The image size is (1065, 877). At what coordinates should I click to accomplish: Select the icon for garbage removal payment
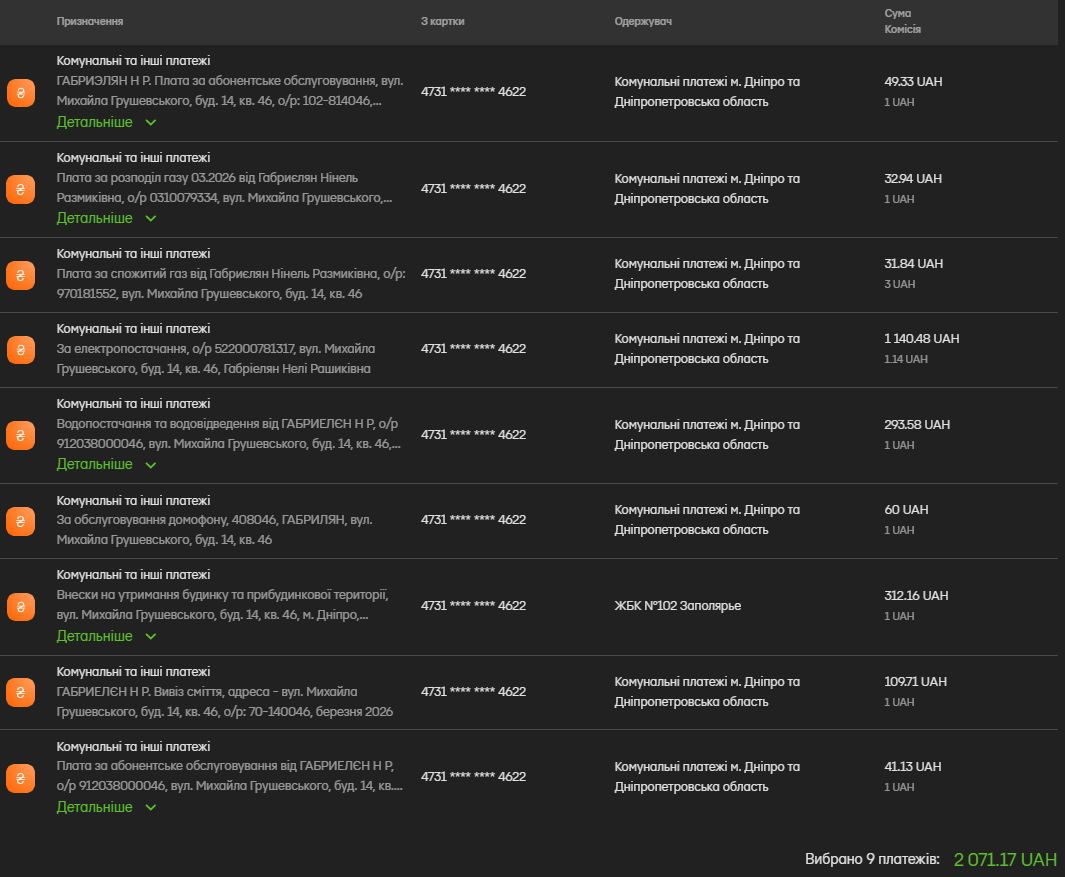pos(21,692)
